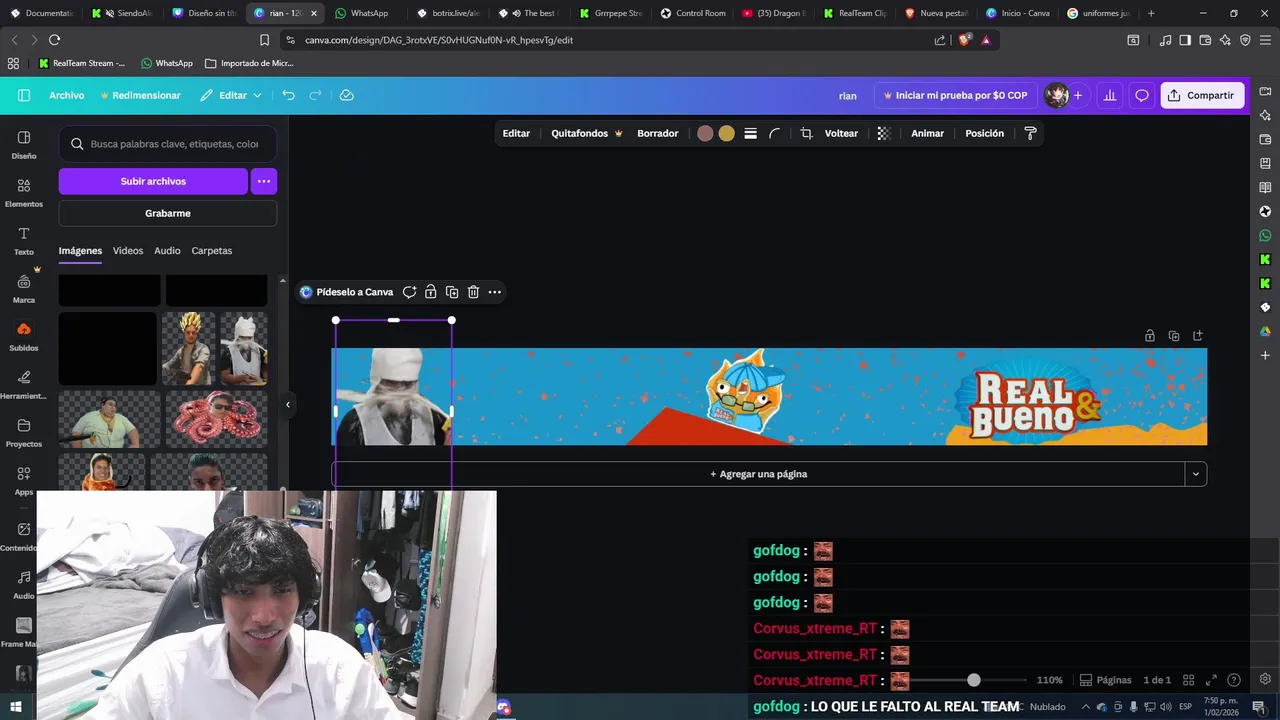Viewport: 1280px width, 720px height.
Task: Click the rotate/refresh icon next to Pídeselo a Canva
Action: click(x=409, y=292)
